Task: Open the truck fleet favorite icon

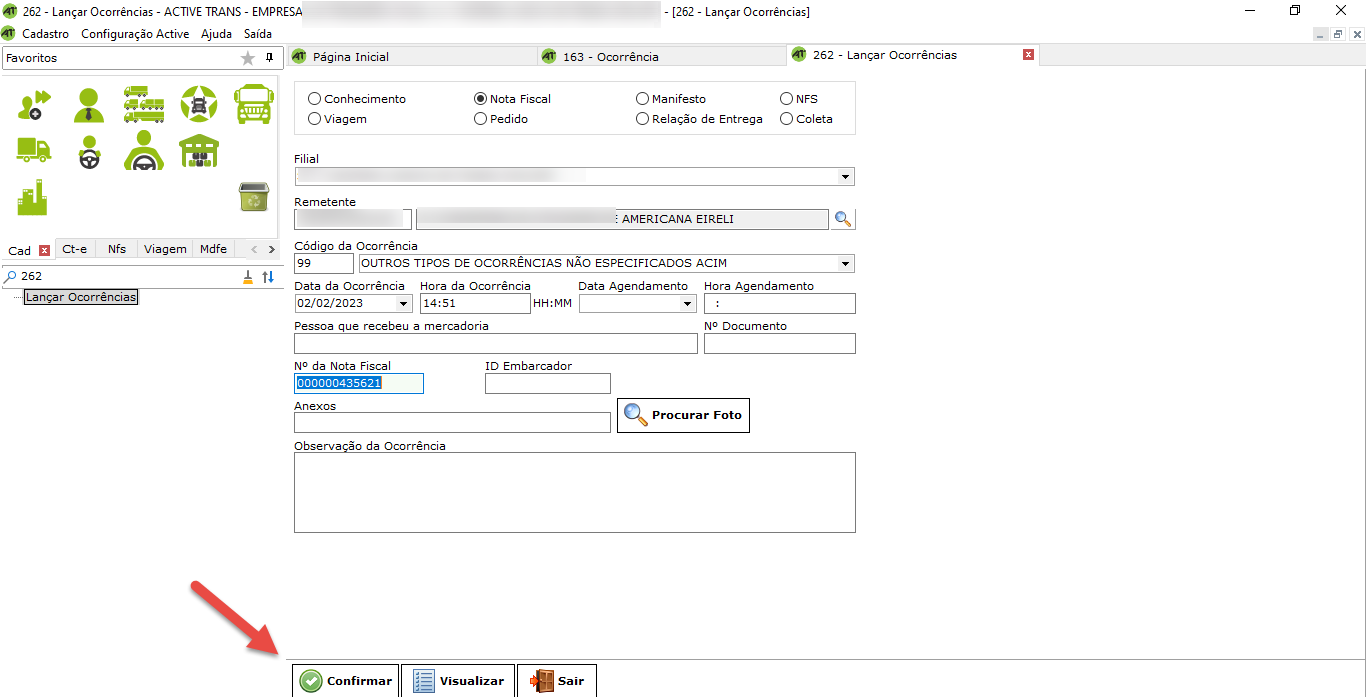Action: tap(144, 104)
